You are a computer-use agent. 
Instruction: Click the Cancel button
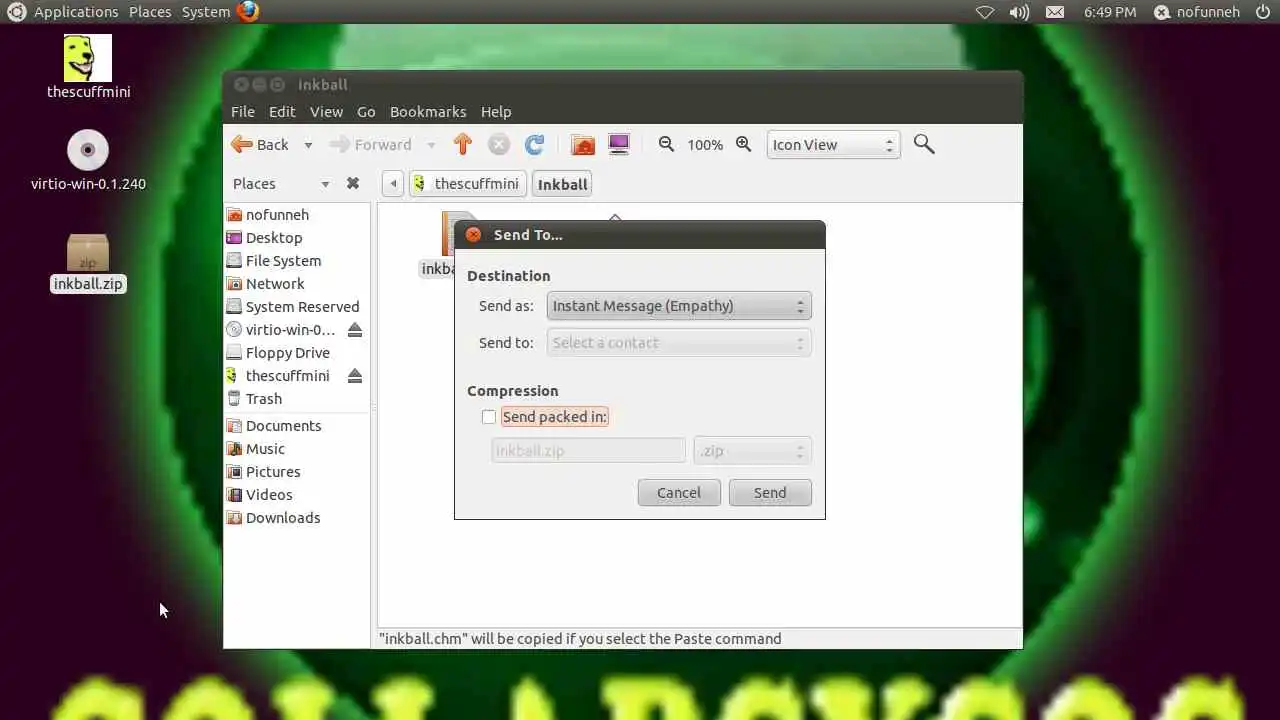tap(679, 492)
